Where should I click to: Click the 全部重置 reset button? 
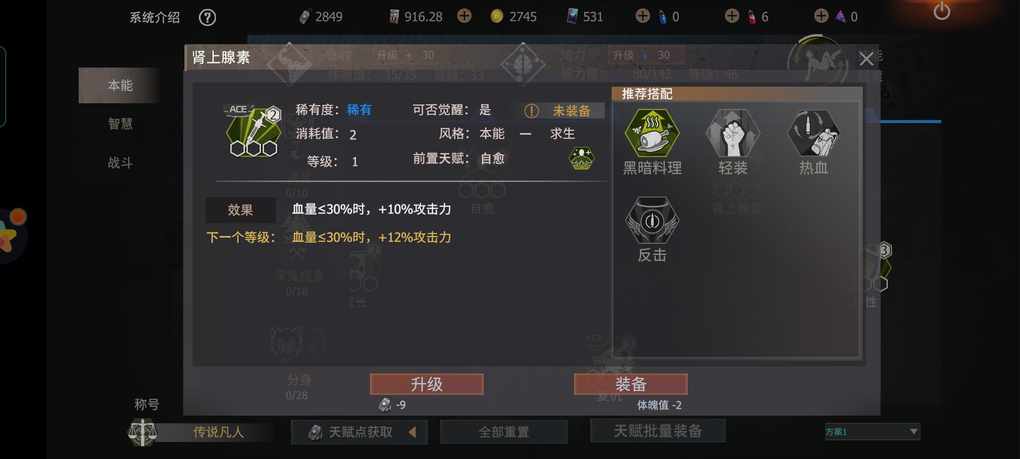tap(503, 432)
